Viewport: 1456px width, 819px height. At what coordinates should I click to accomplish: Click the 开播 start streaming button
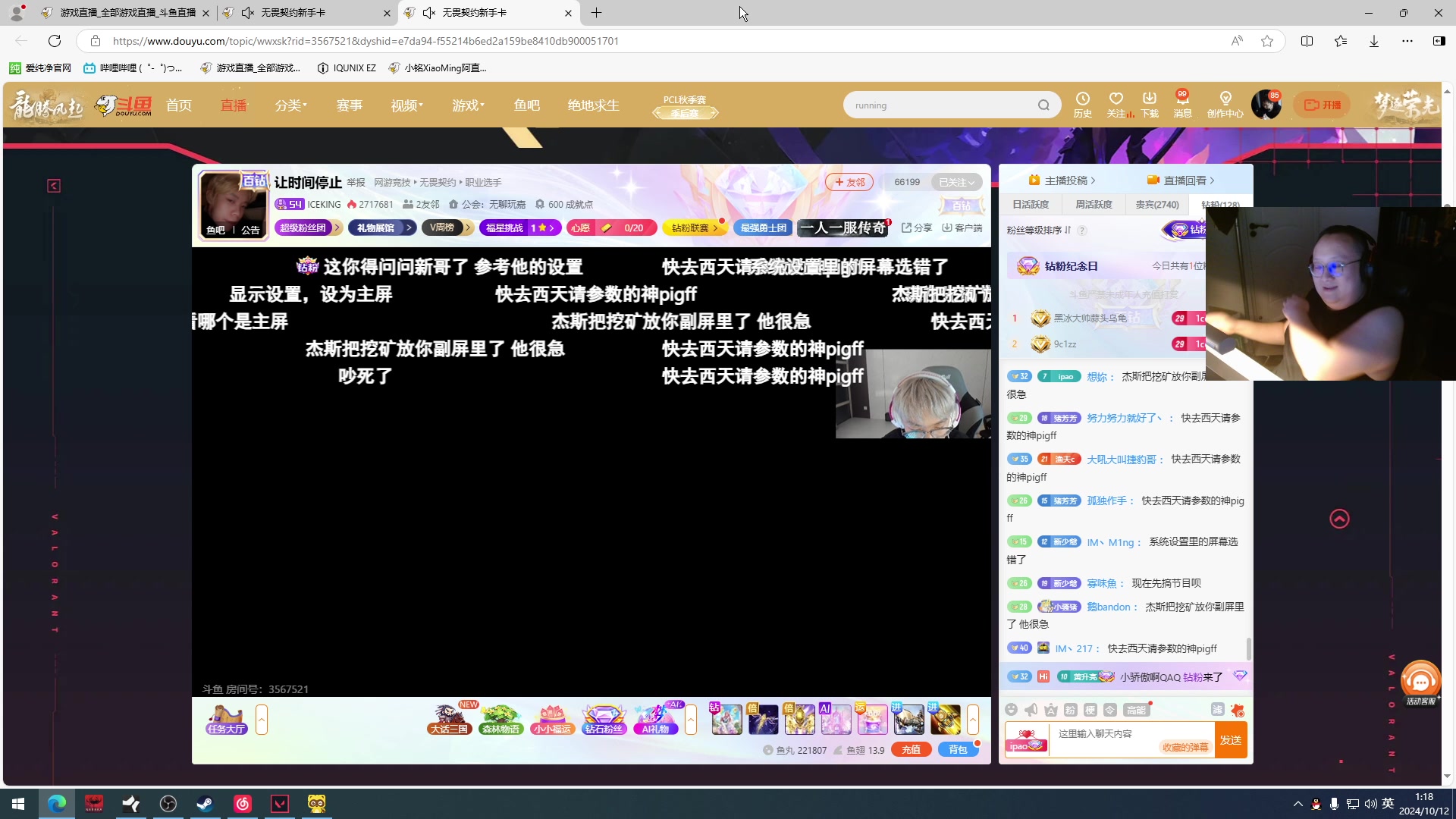click(1323, 105)
